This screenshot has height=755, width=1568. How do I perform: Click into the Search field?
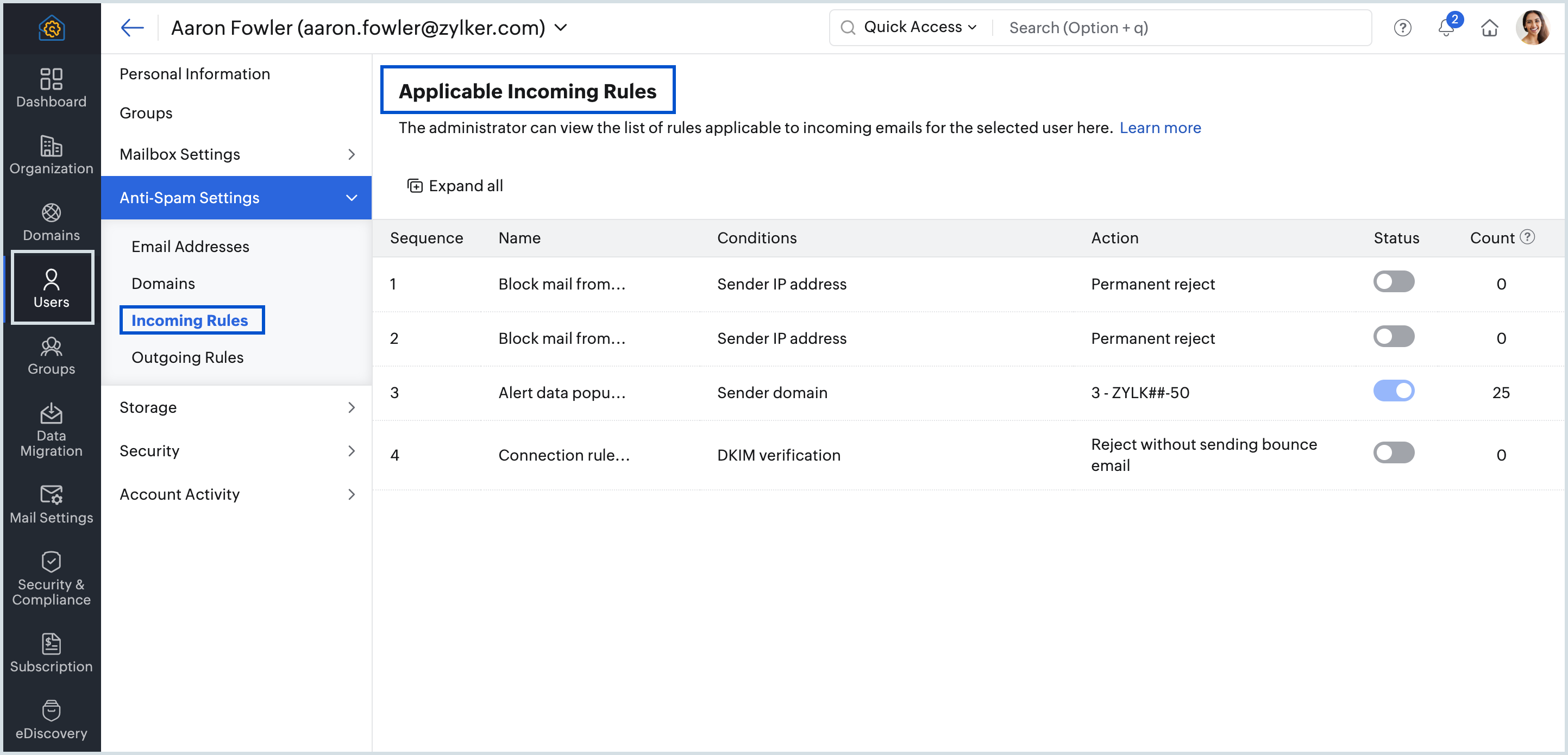[1181, 28]
